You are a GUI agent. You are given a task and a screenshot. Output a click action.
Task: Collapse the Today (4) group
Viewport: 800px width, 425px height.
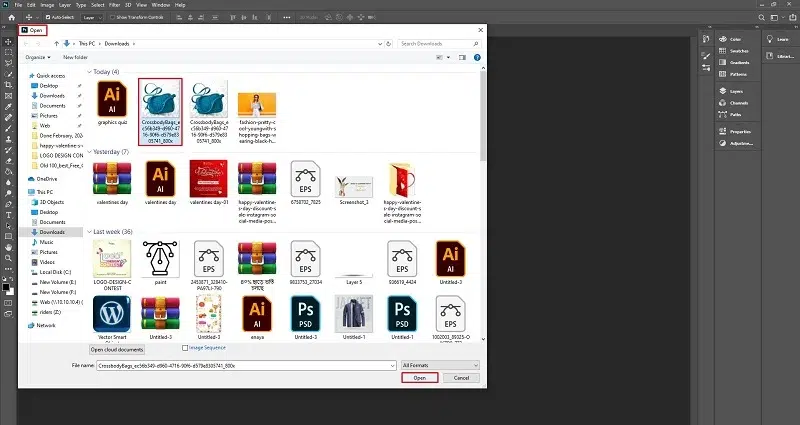90,72
